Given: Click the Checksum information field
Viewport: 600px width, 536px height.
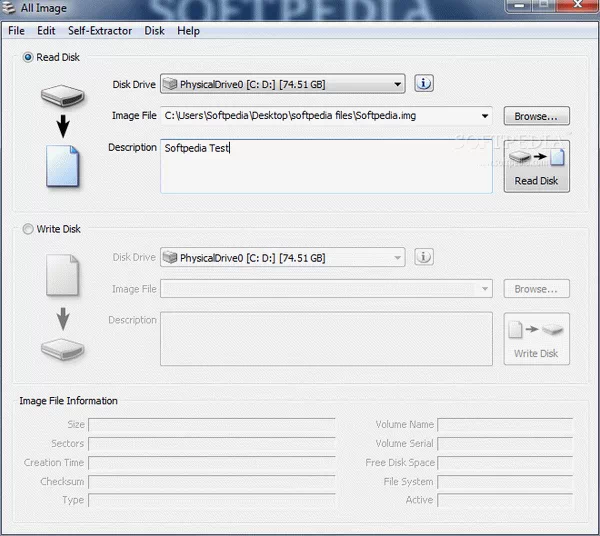Looking at the screenshot, I should (x=212, y=482).
